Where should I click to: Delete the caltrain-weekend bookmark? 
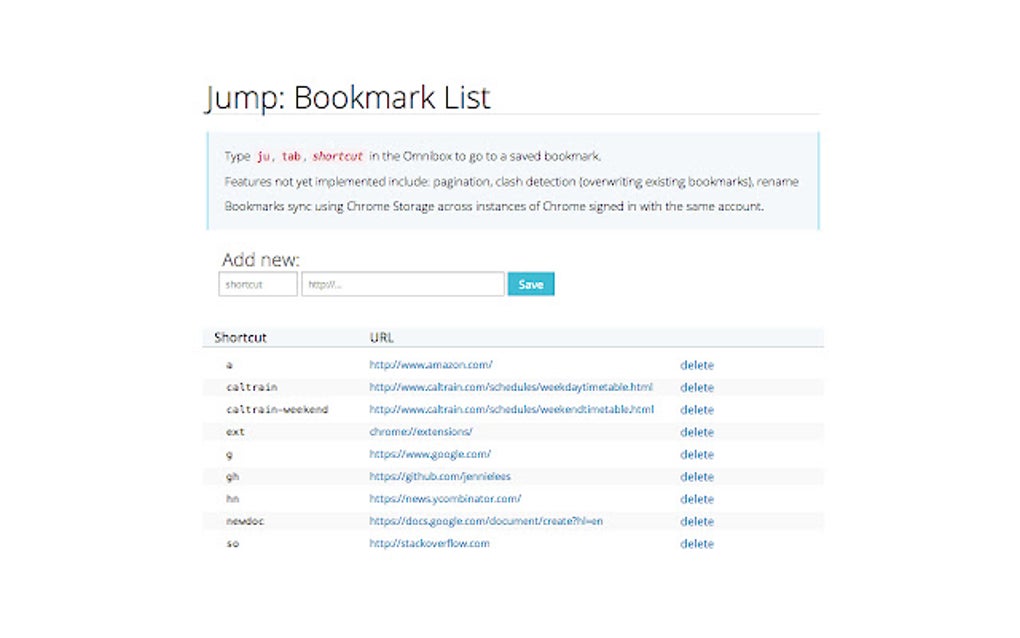[697, 409]
